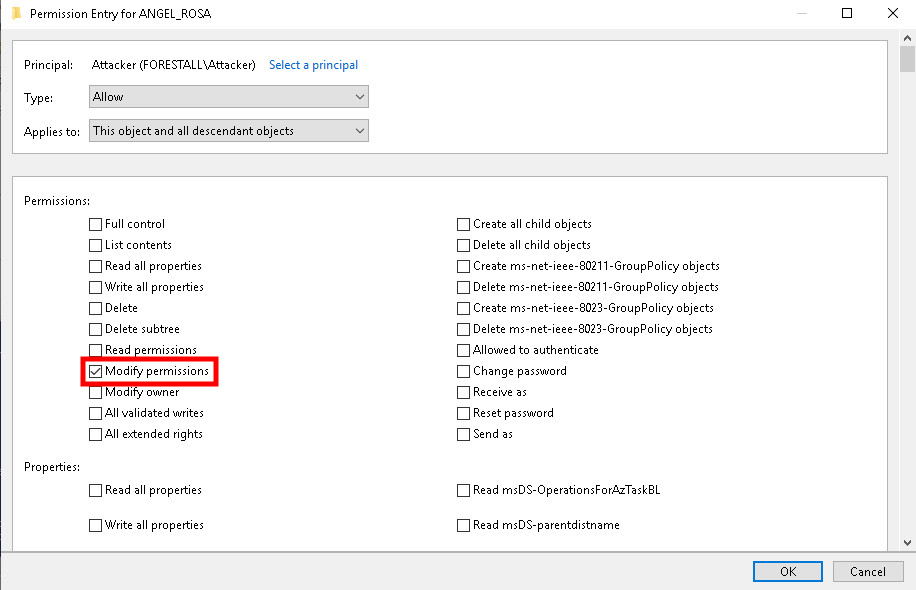Click the Select a principal link
The height and width of the screenshot is (590, 916).
(313, 65)
